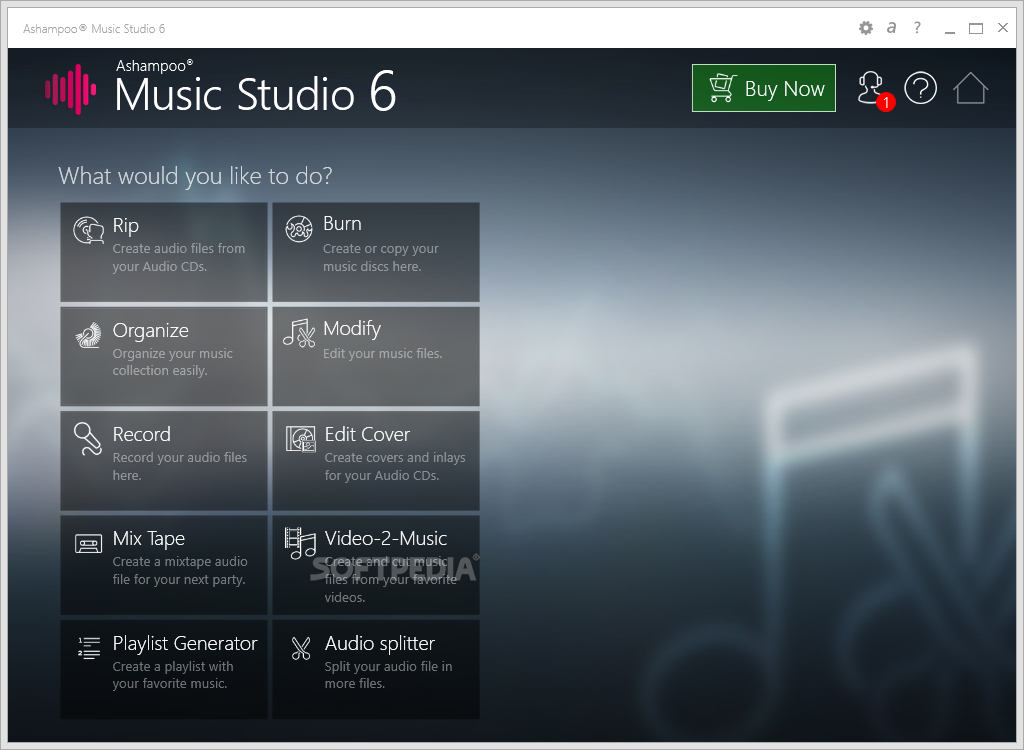Click 'Create or copy your music discs here.' text
Image resolution: width=1024 pixels, height=750 pixels.
click(x=381, y=257)
